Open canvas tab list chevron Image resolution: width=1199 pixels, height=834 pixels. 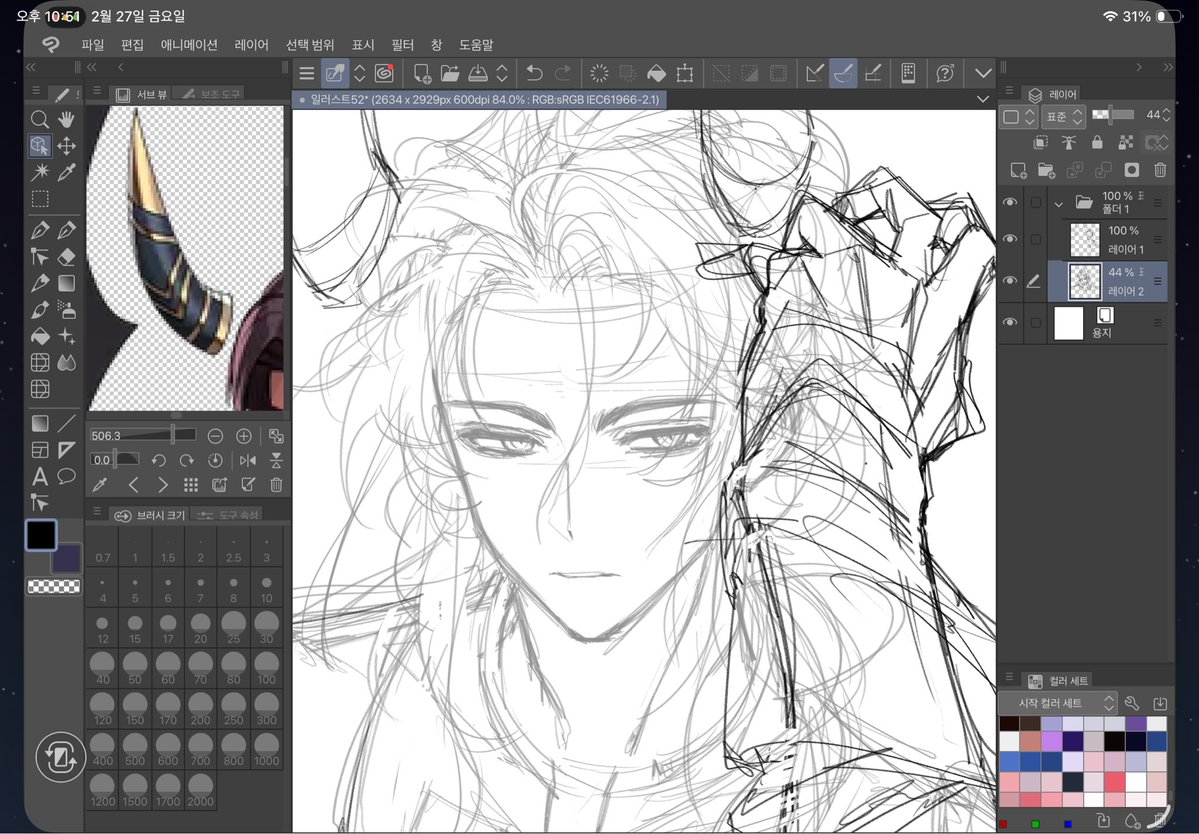[983, 99]
